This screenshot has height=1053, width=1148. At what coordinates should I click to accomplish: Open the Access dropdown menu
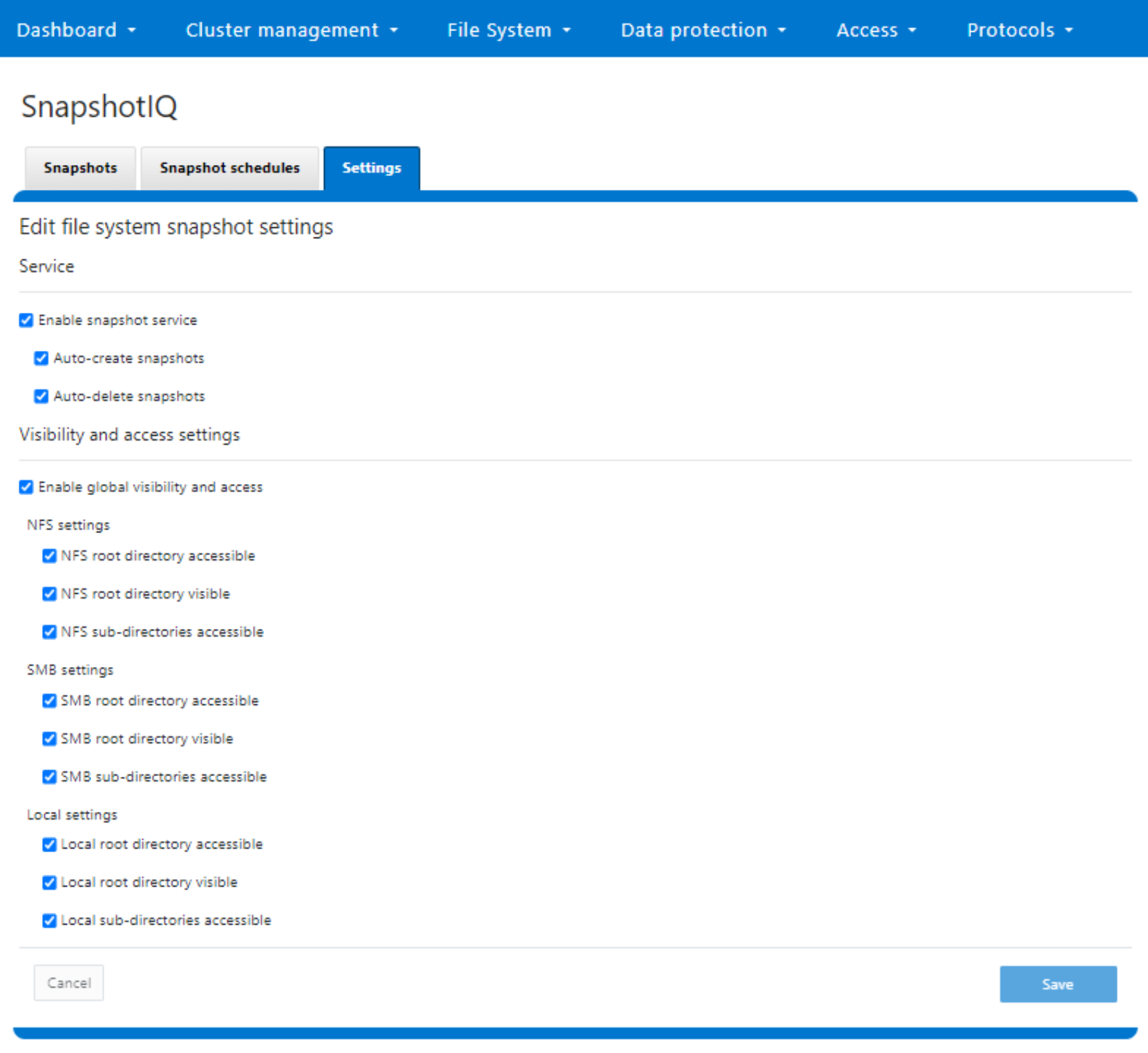(876, 30)
